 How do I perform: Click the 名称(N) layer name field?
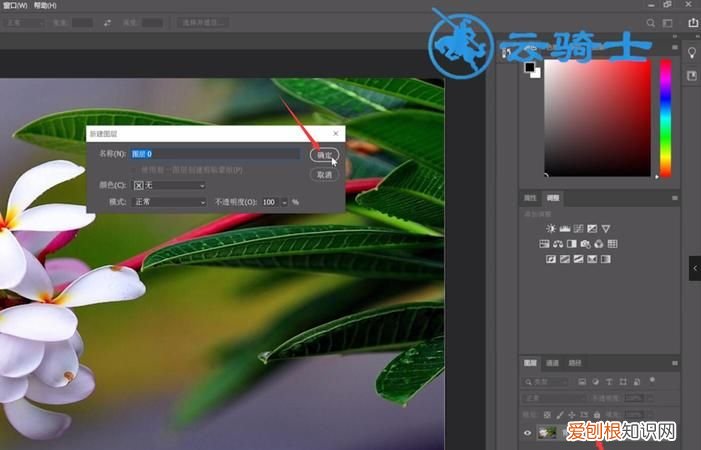point(215,154)
